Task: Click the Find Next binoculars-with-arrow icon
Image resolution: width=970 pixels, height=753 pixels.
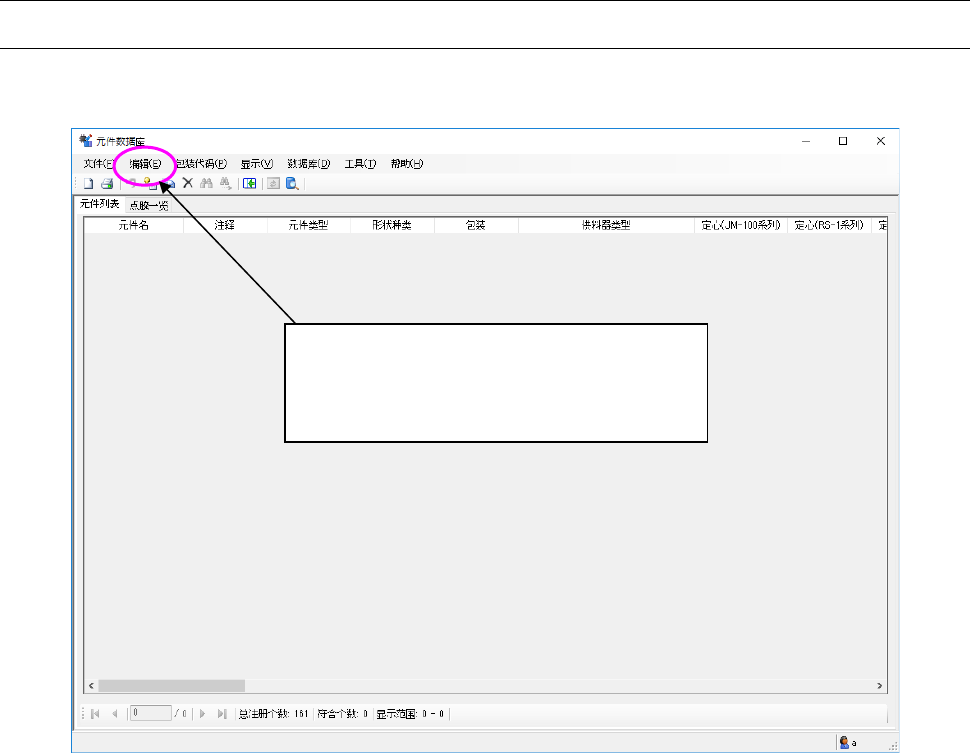Action: tap(225, 183)
